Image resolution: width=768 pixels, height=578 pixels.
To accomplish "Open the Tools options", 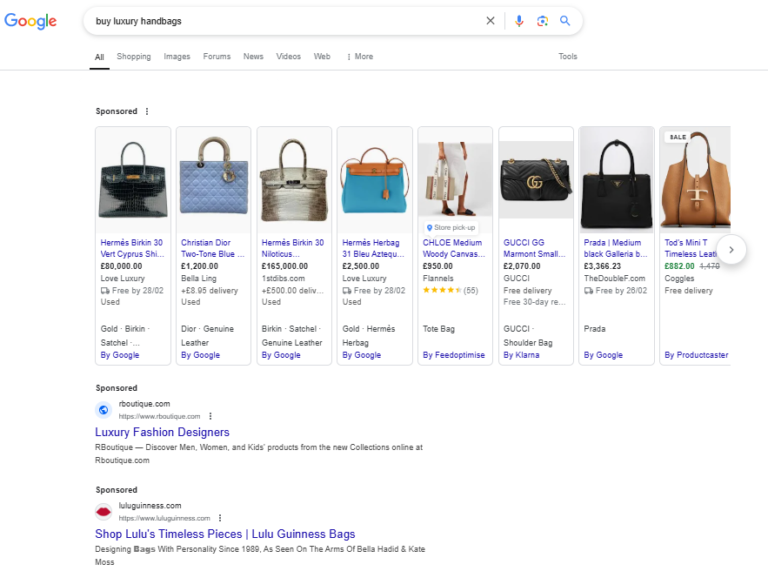I will [x=568, y=56].
